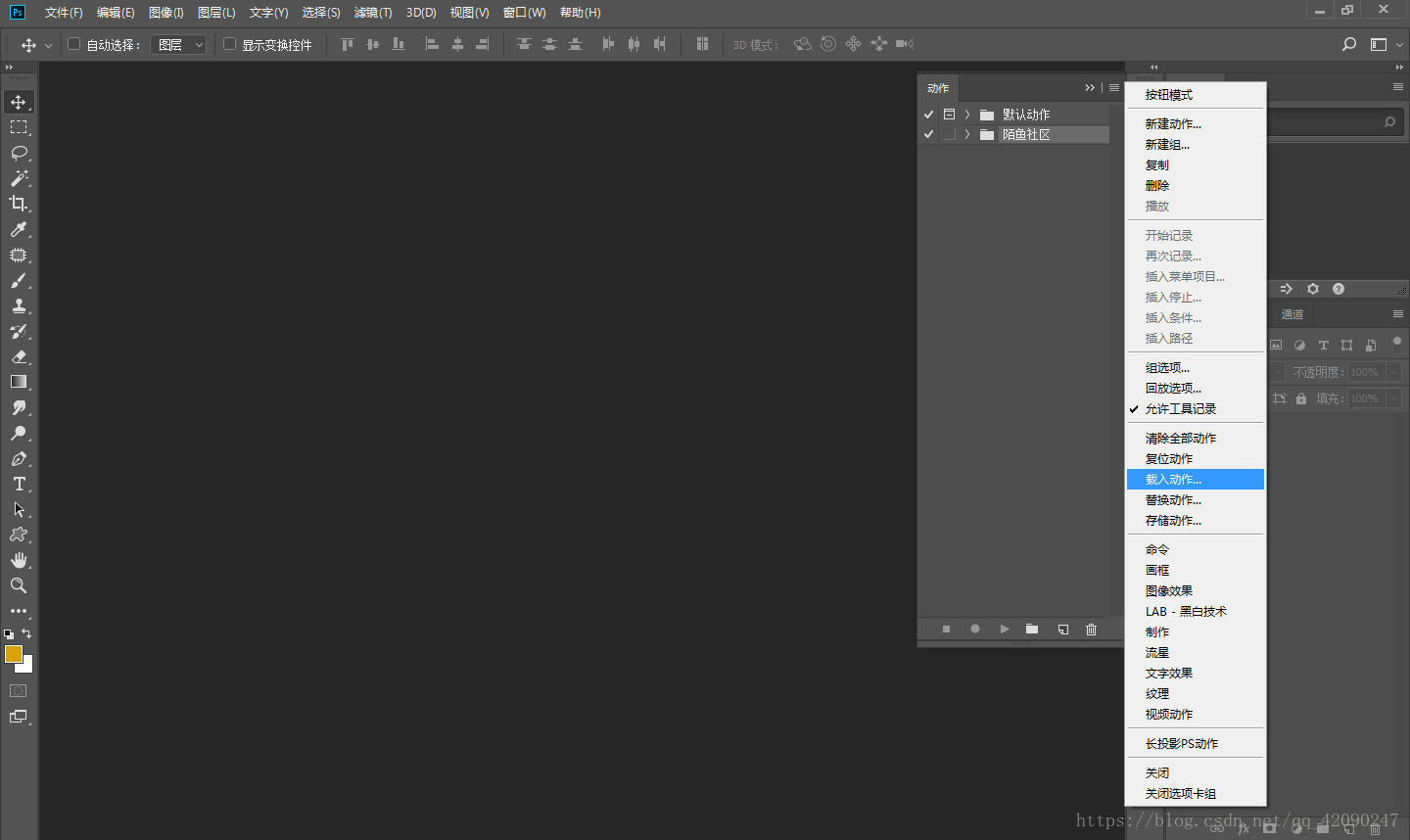
Task: Open the 填充 dropdown arrow
Action: 1393,398
